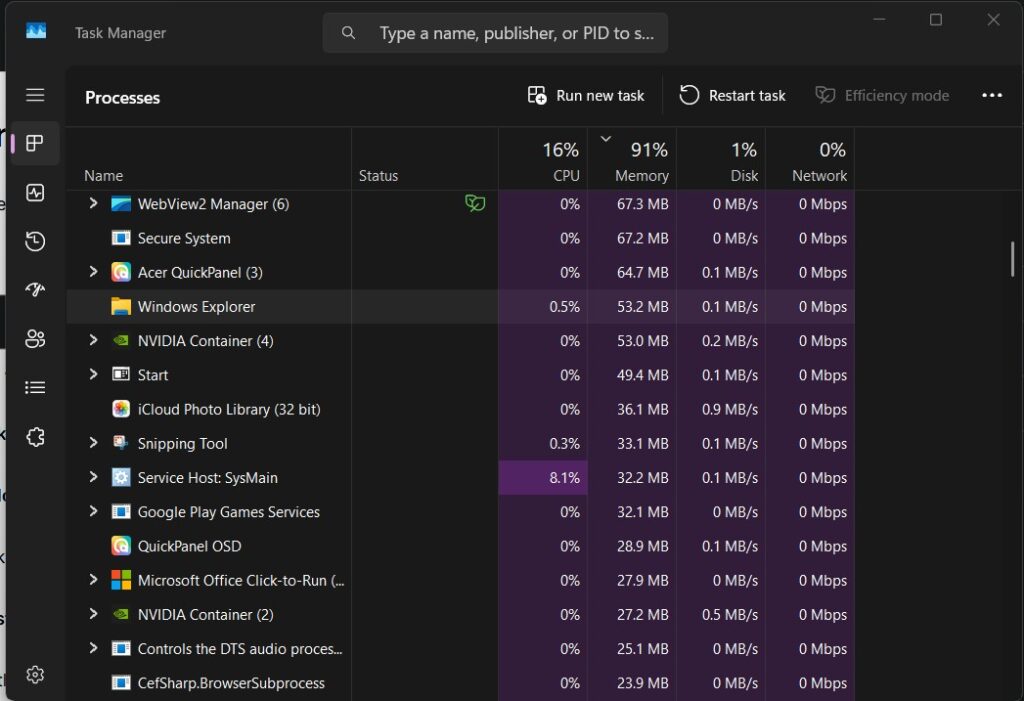Expand the WebView2 Manager (6) group

(93, 203)
